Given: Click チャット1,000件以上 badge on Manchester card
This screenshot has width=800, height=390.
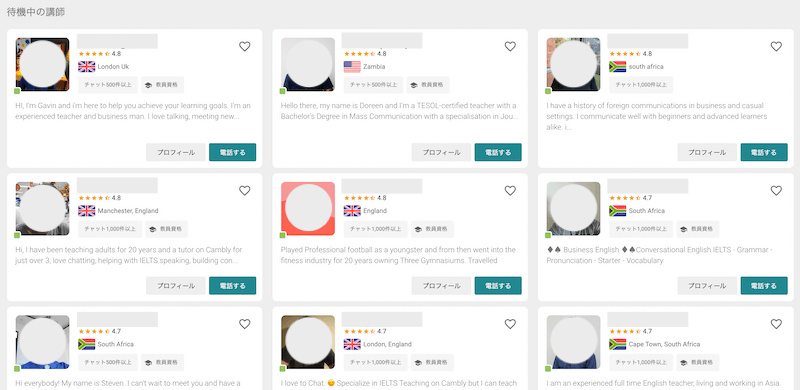Looking at the screenshot, I should click(x=110, y=229).
